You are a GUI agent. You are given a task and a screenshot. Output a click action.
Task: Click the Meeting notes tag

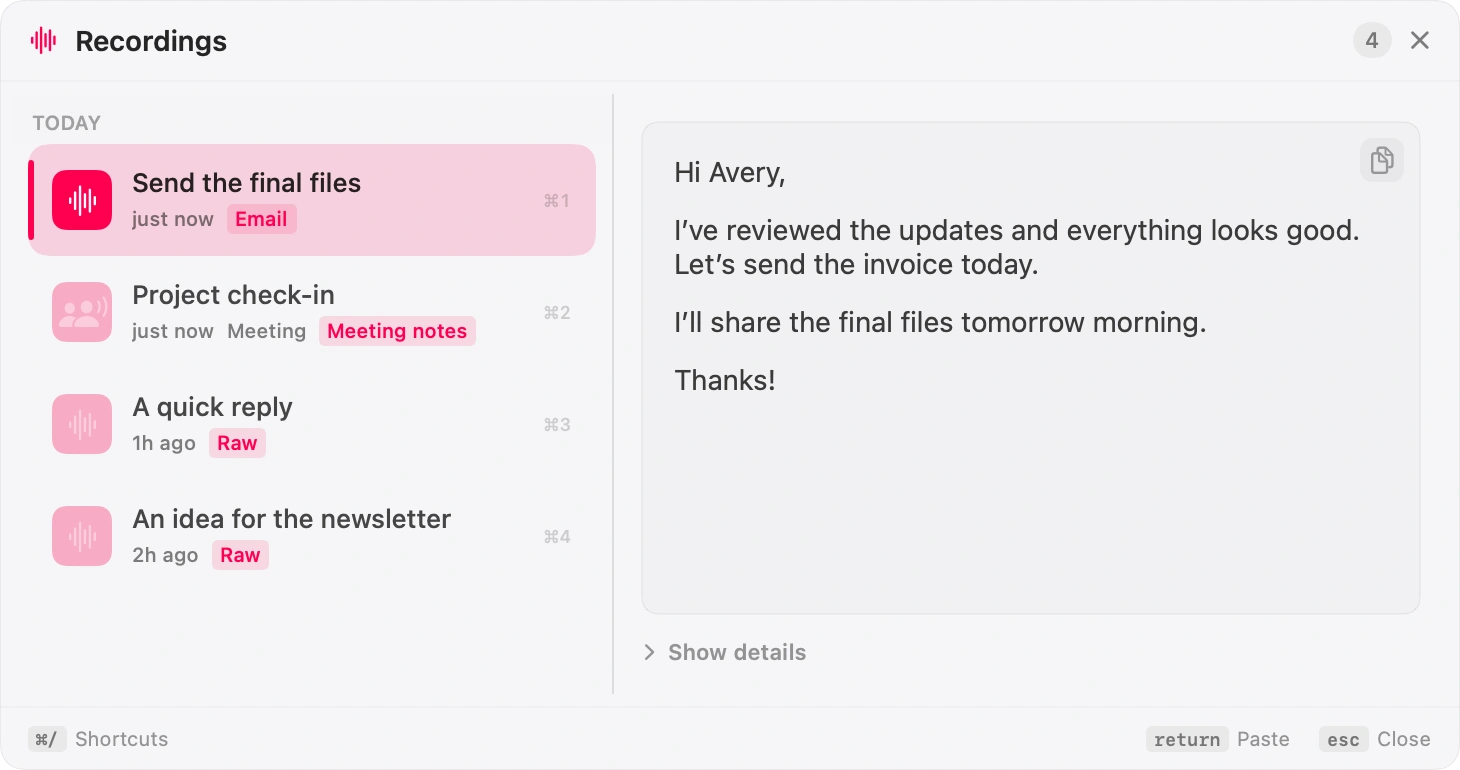coord(397,331)
